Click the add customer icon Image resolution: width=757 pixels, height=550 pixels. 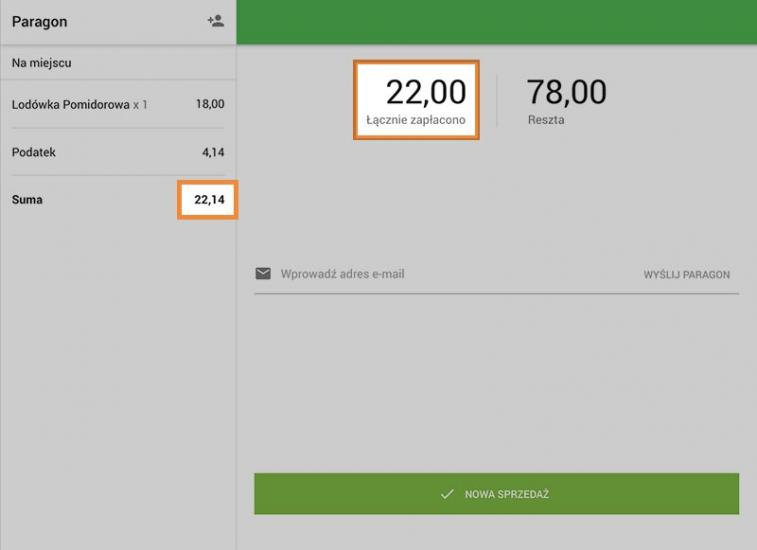click(x=215, y=21)
